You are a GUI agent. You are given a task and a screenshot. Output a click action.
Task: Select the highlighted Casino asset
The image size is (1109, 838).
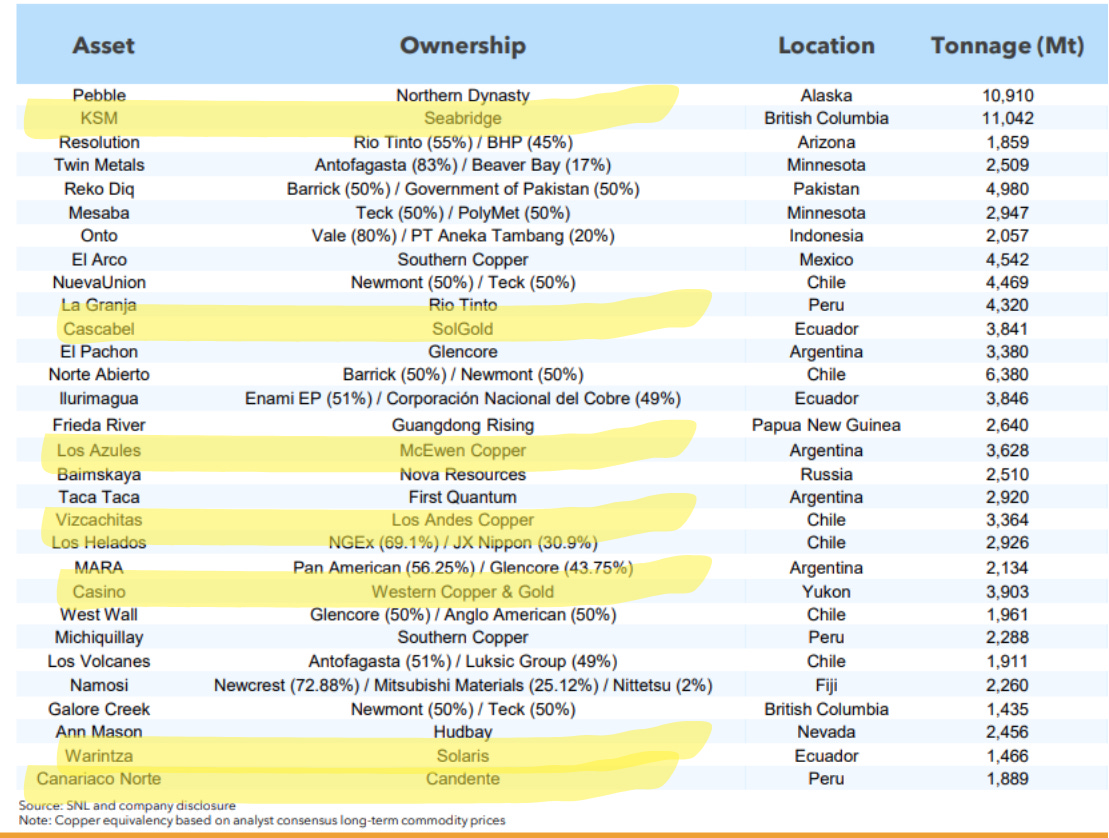99,592
